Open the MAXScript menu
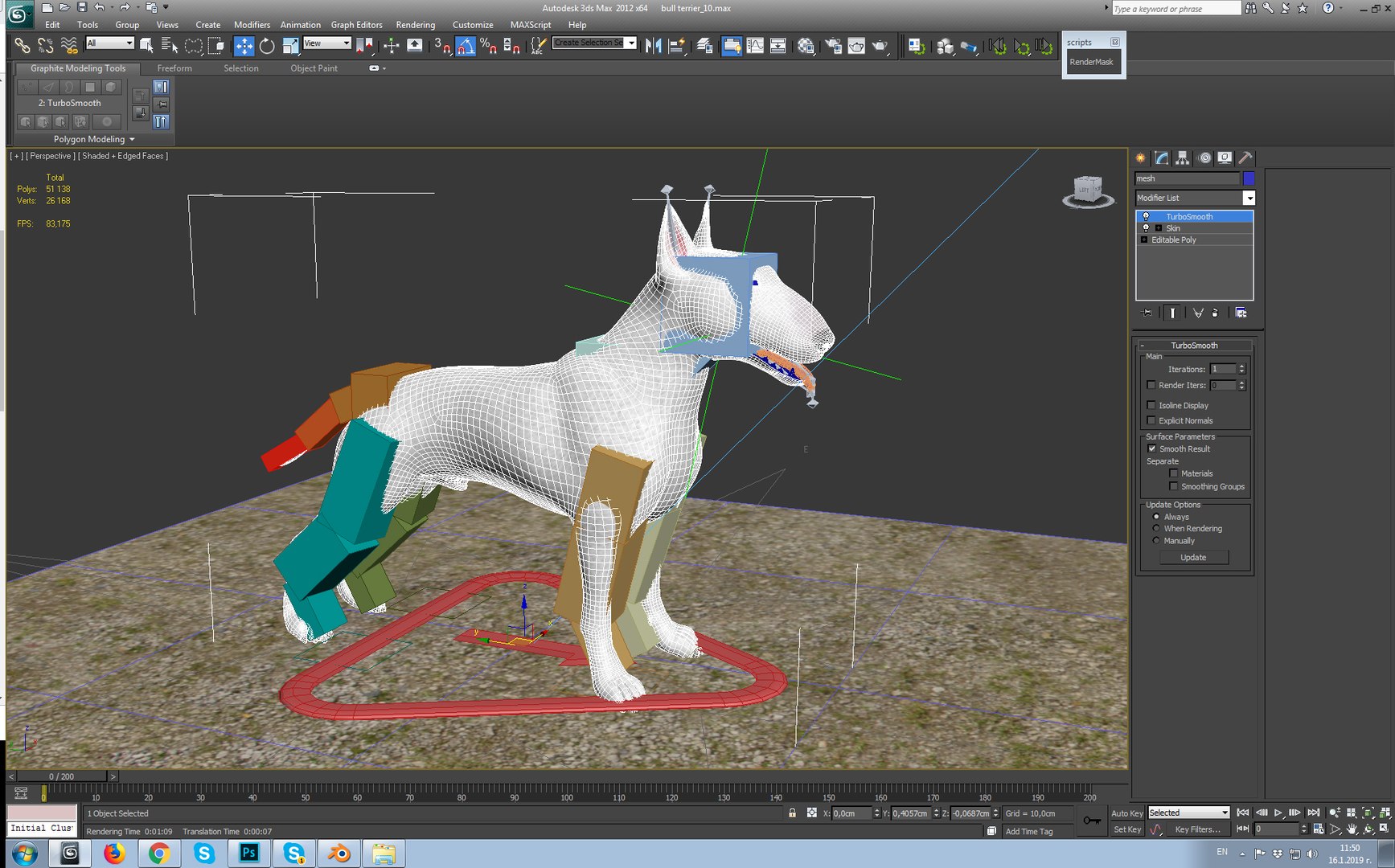This screenshot has width=1395, height=868. (530, 25)
